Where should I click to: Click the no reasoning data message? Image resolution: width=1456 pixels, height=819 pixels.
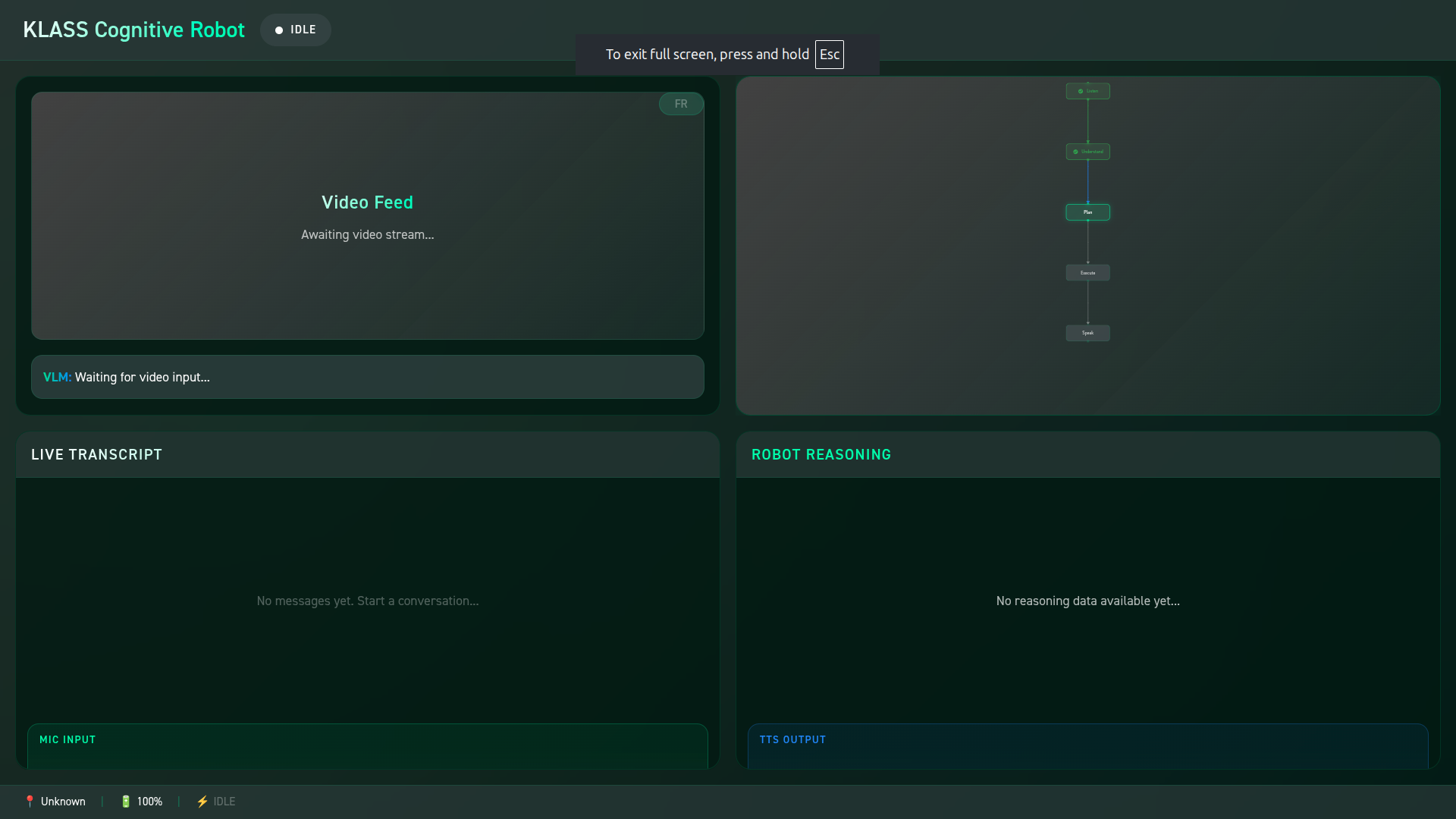[x=1087, y=601]
